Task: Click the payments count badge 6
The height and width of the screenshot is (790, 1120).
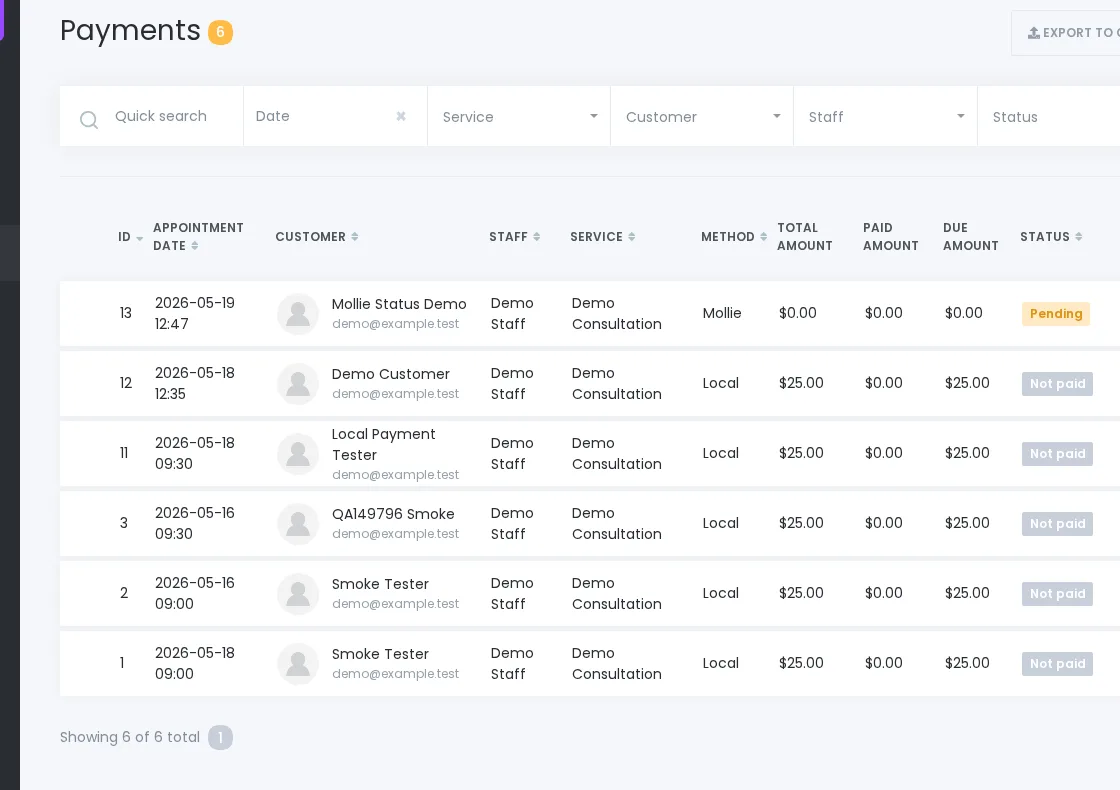Action: click(x=220, y=32)
